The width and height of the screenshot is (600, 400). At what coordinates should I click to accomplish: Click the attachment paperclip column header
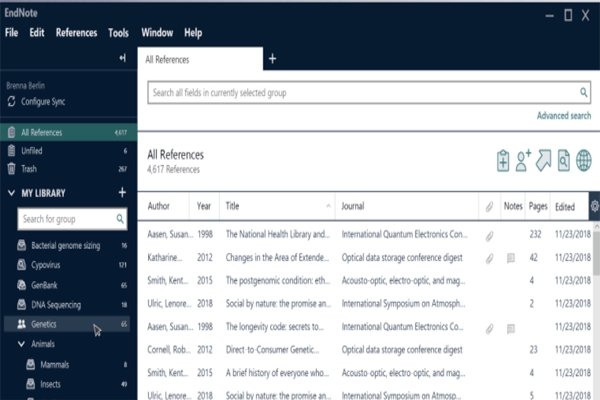tap(489, 207)
